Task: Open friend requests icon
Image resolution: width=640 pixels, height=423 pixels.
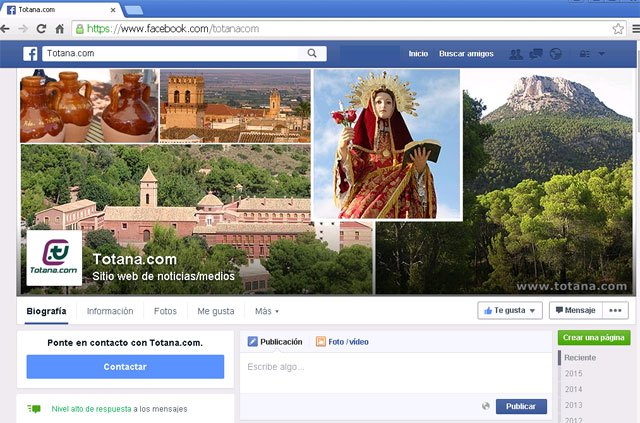Action: point(516,54)
